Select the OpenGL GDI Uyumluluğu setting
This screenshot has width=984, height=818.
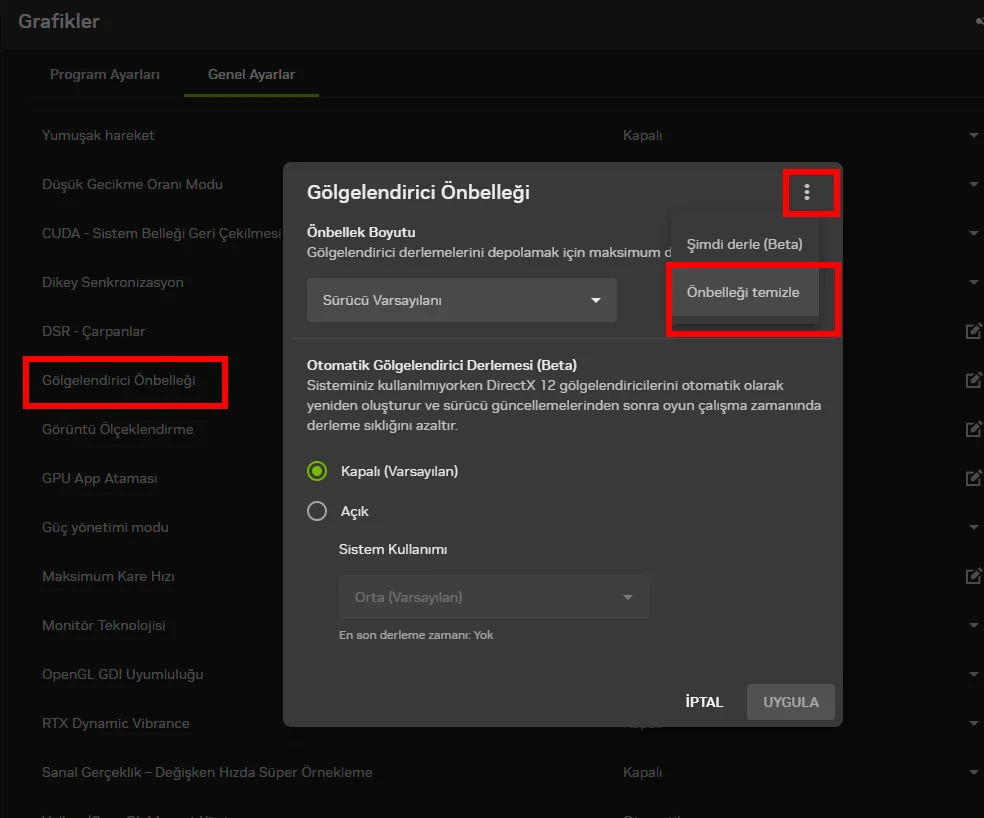tap(122, 674)
